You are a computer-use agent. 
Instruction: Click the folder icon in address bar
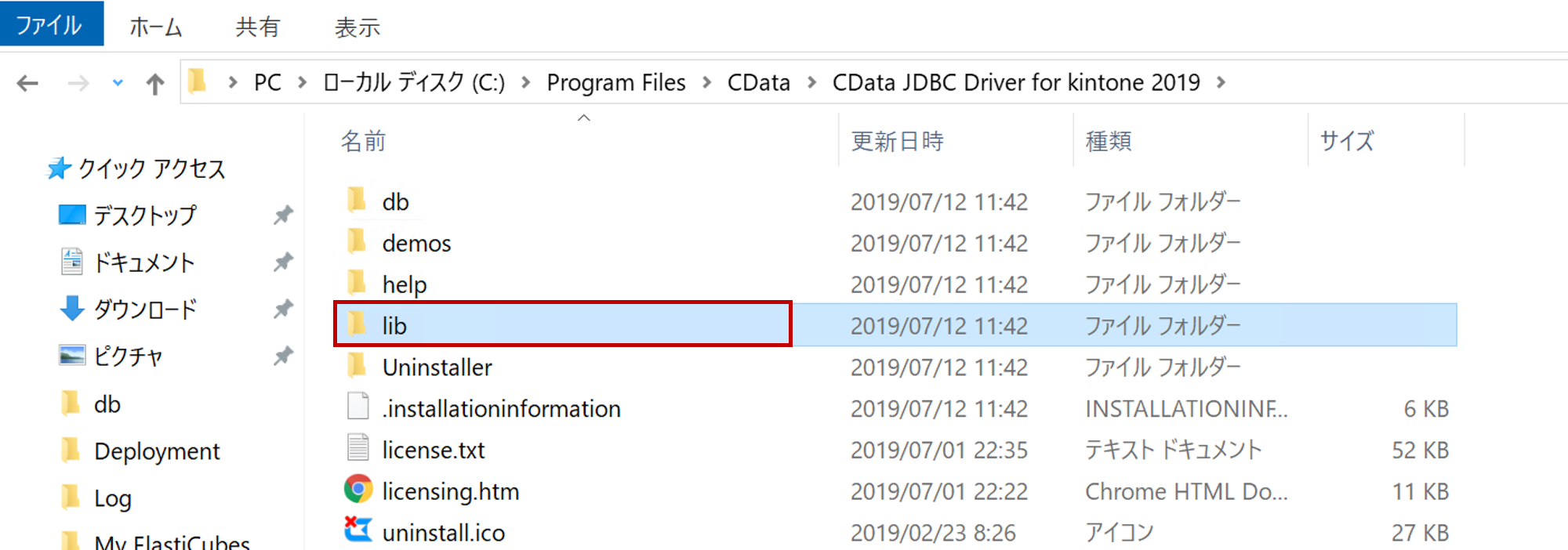197,81
